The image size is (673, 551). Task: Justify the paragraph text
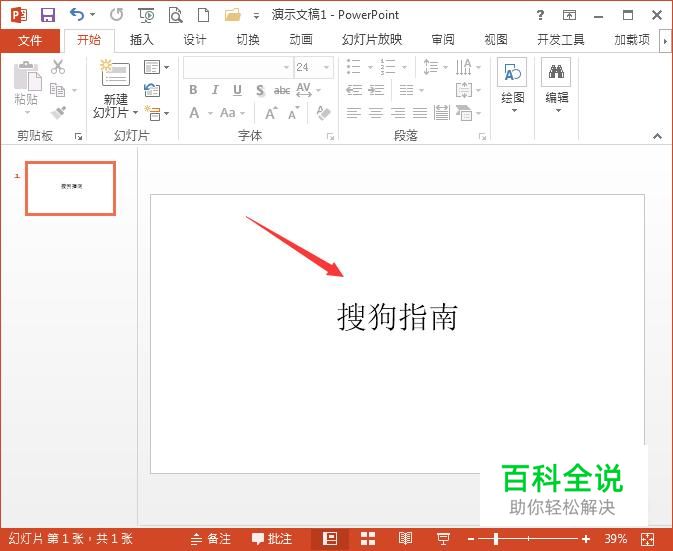click(x=420, y=113)
